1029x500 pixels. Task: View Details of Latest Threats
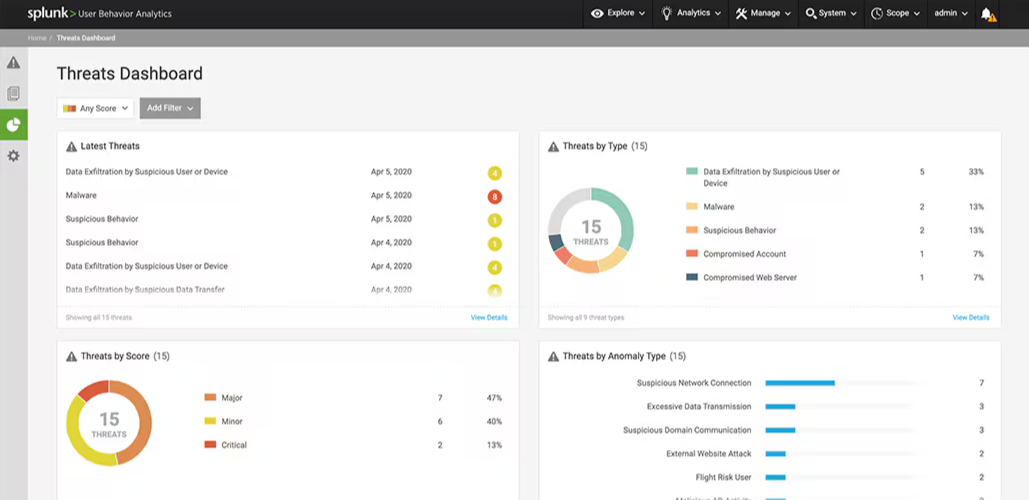click(x=489, y=318)
